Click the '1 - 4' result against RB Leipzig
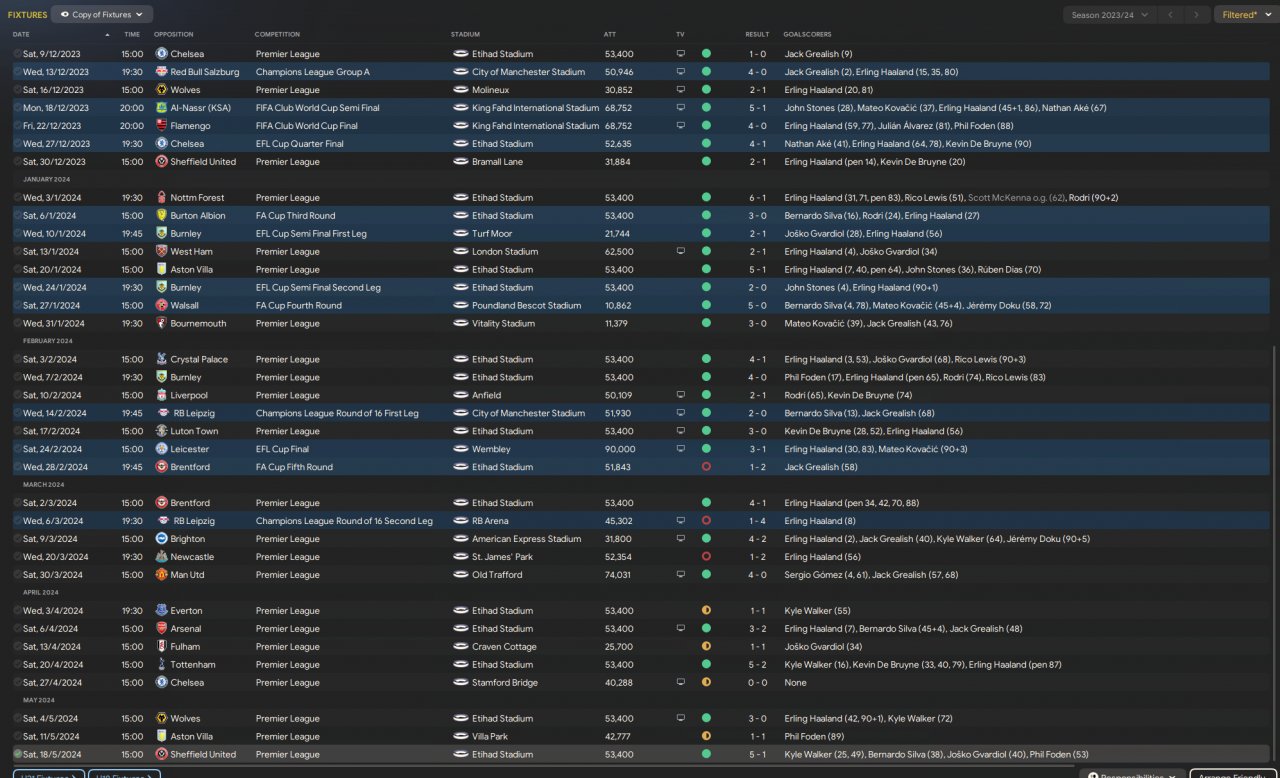1280x778 pixels. pos(757,521)
